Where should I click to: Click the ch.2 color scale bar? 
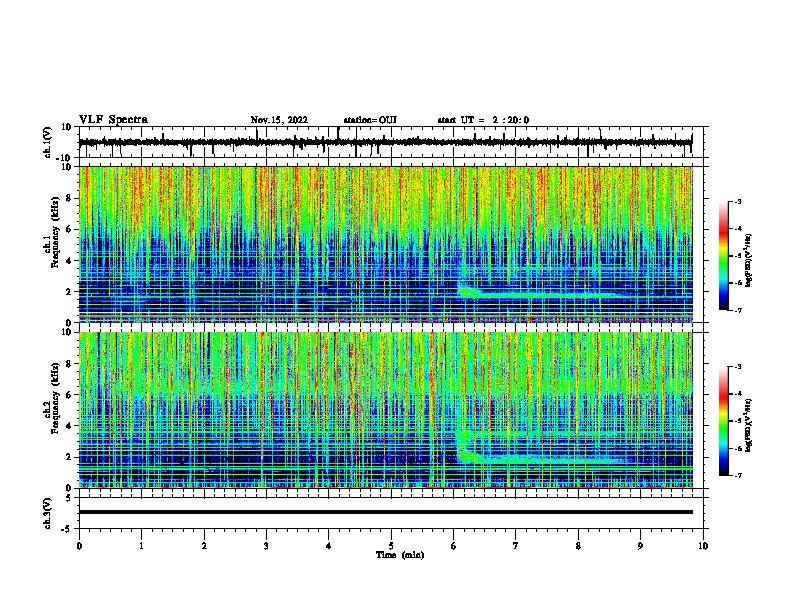click(724, 421)
